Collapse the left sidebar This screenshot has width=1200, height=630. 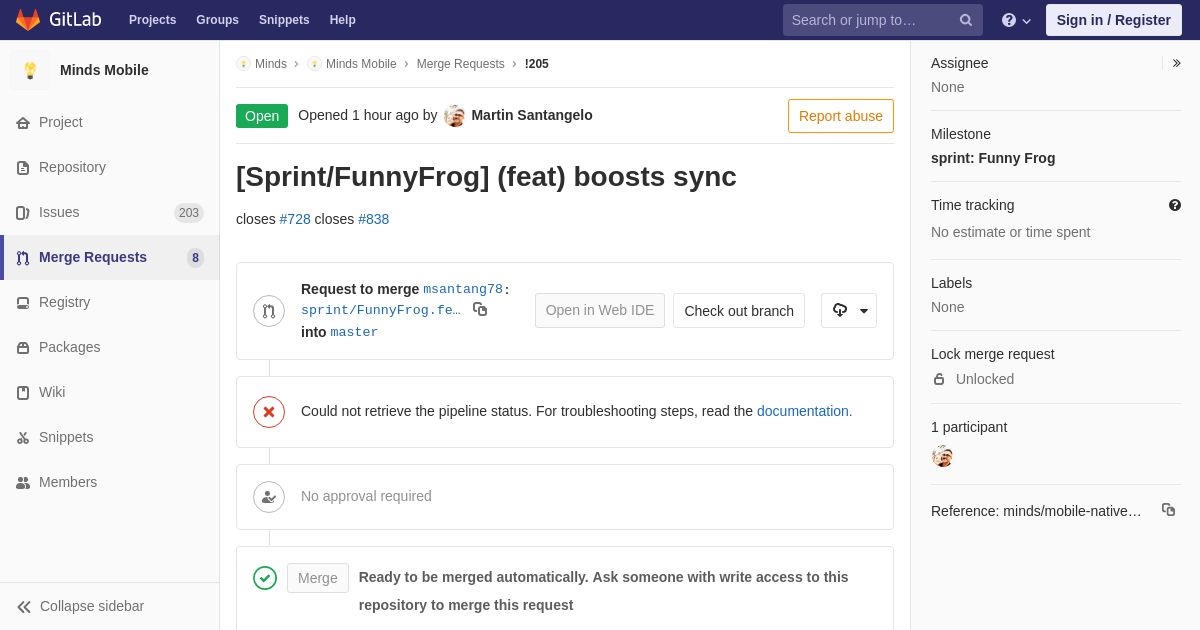click(80, 606)
